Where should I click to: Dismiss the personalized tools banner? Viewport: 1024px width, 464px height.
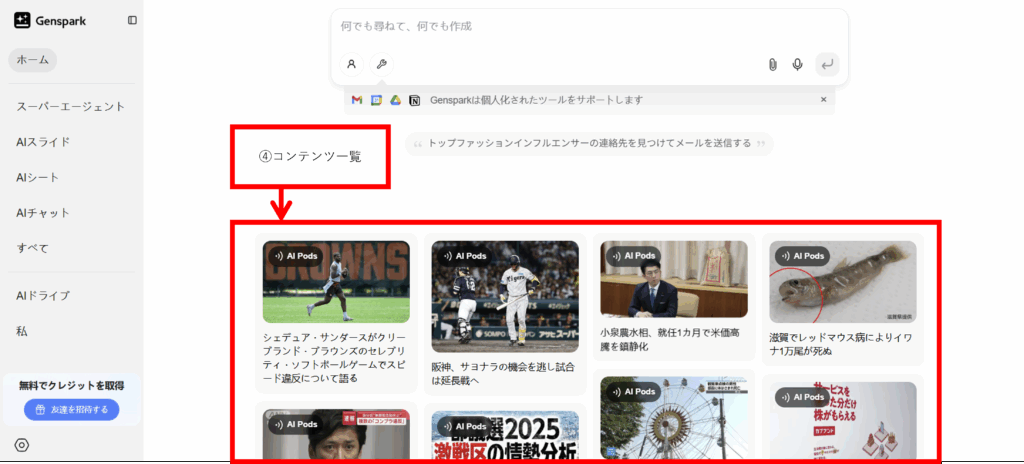pos(823,100)
